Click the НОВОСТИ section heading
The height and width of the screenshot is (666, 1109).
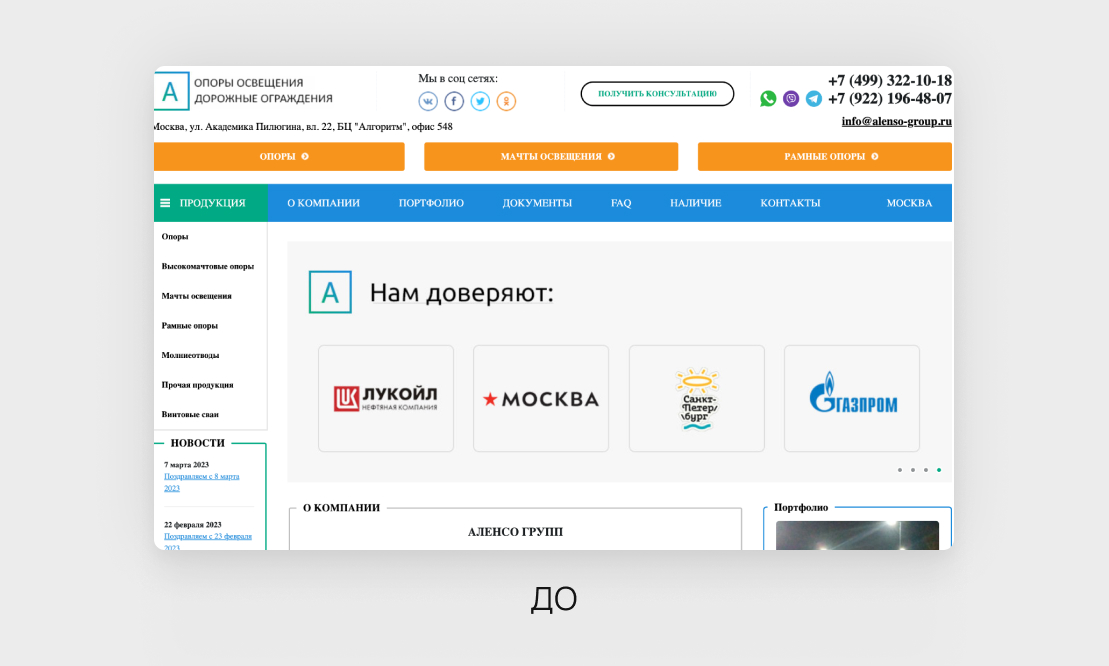197,443
